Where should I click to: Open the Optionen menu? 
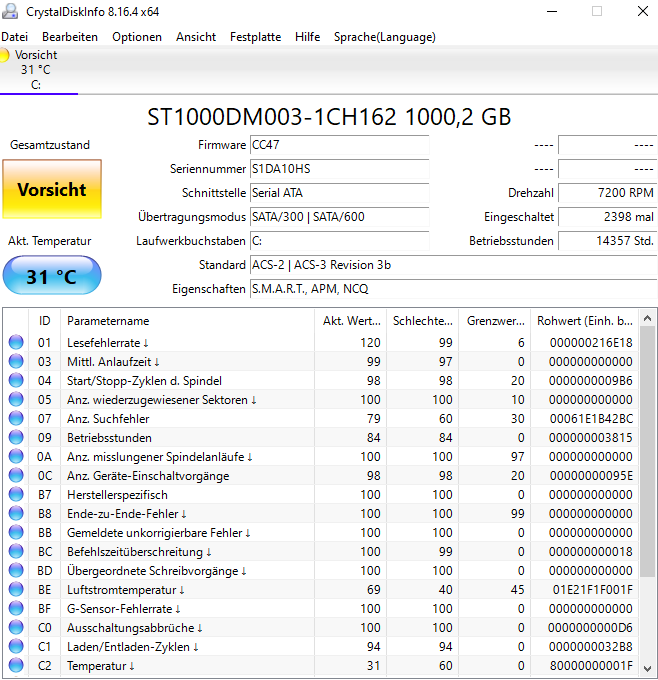click(x=137, y=37)
